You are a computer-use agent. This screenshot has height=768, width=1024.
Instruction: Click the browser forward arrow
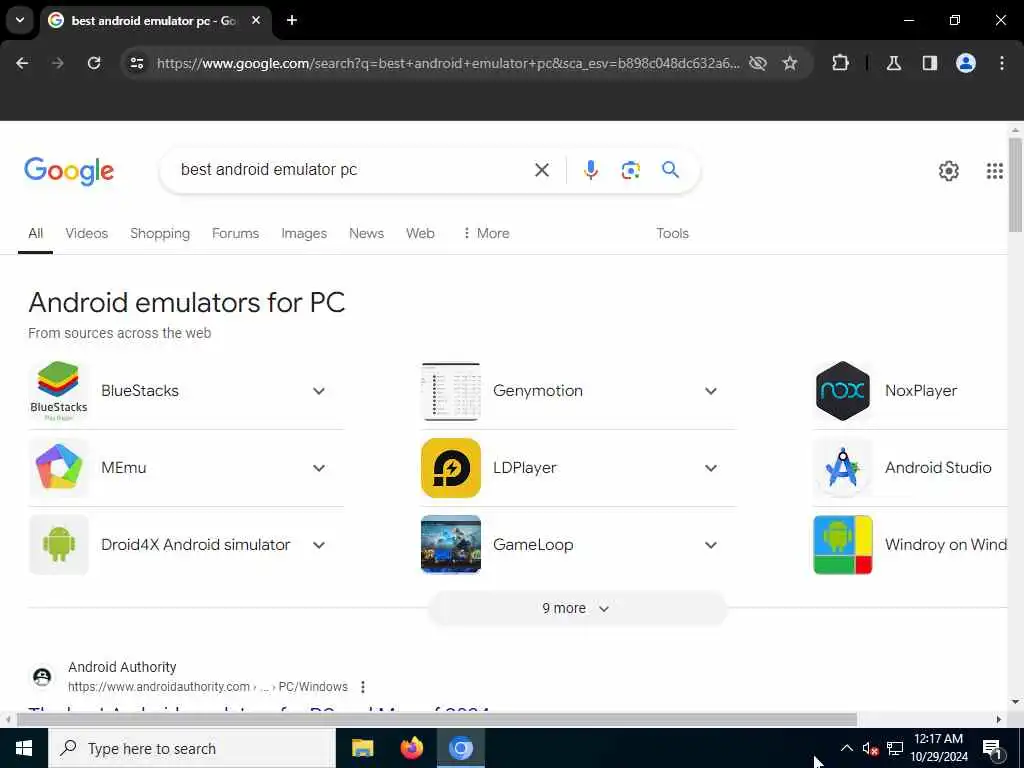point(58,63)
